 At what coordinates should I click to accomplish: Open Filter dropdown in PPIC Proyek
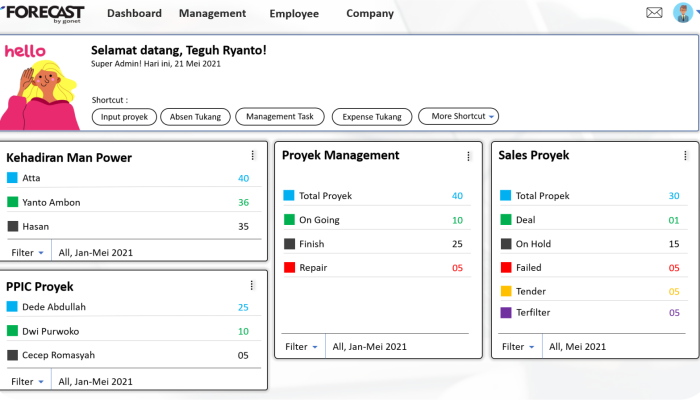point(27,382)
